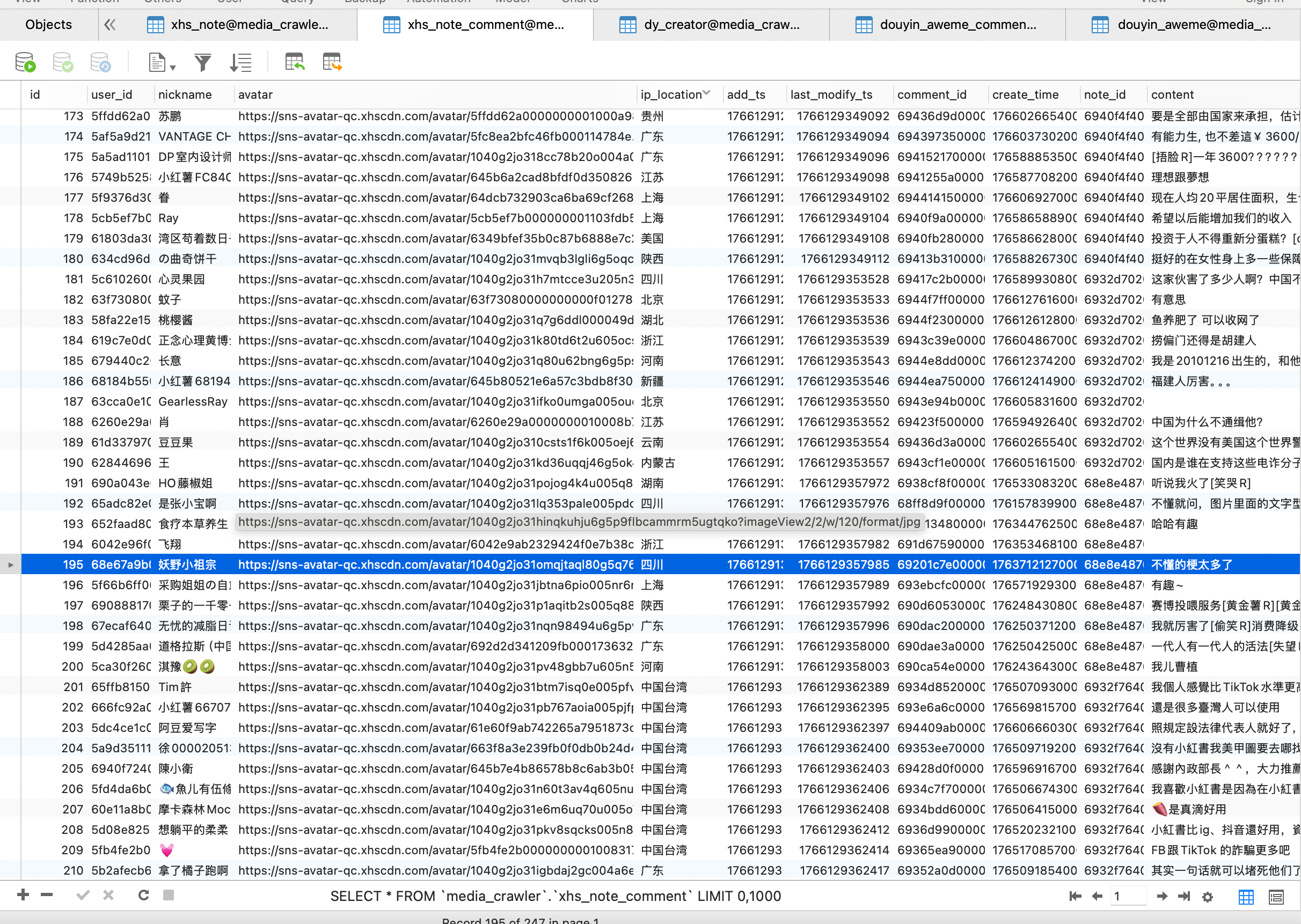Image resolution: width=1301 pixels, height=924 pixels.
Task: Click the Begin Transaction database icon
Action: pos(25,62)
